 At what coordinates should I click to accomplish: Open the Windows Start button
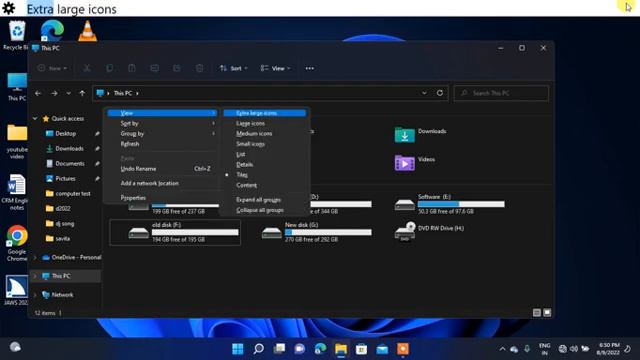[238, 349]
